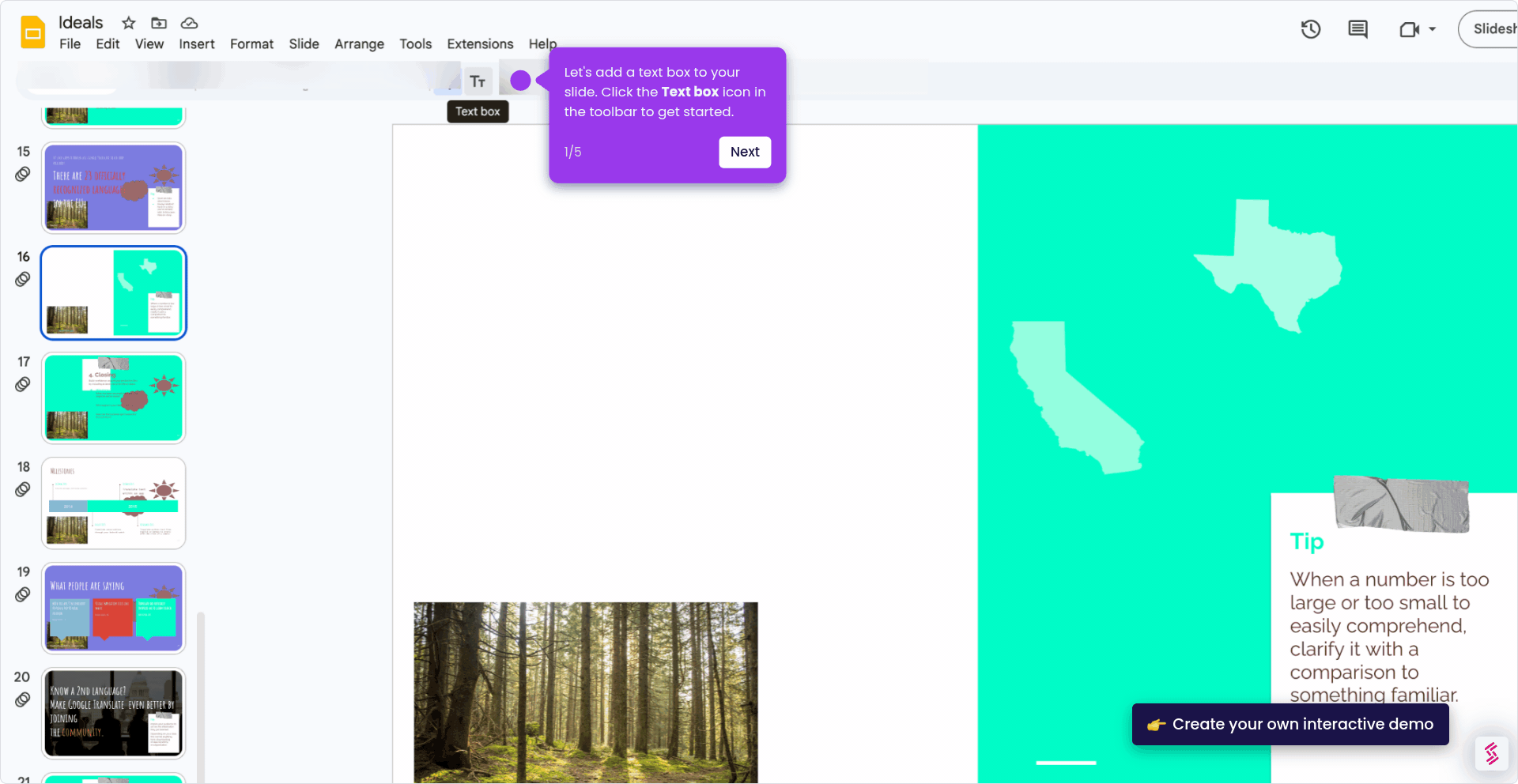The height and width of the screenshot is (784, 1518).
Task: Click the Ideals document title
Action: point(81,23)
